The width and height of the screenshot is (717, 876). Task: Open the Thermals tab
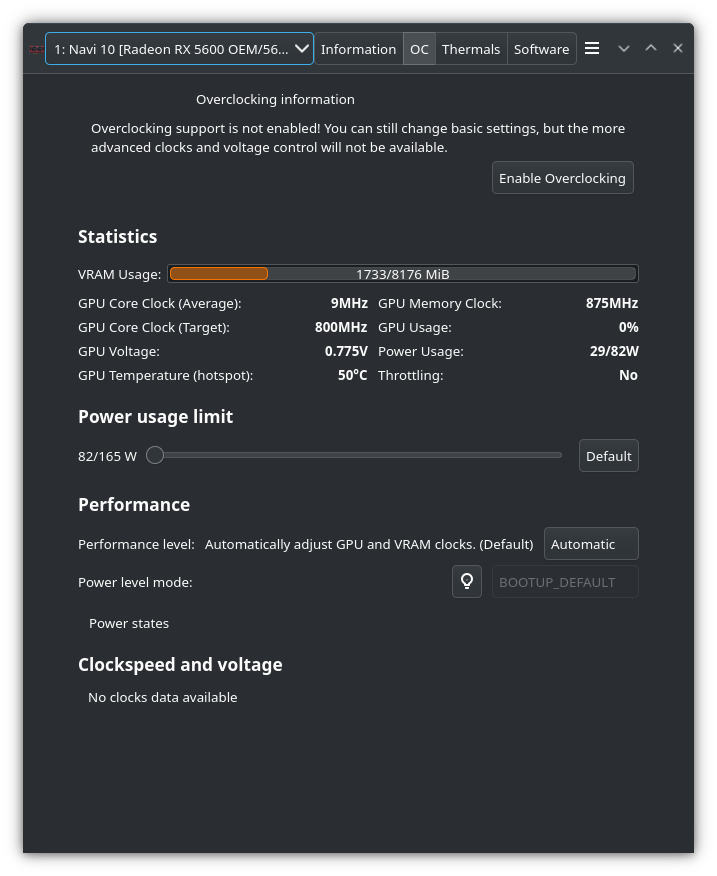click(x=471, y=49)
